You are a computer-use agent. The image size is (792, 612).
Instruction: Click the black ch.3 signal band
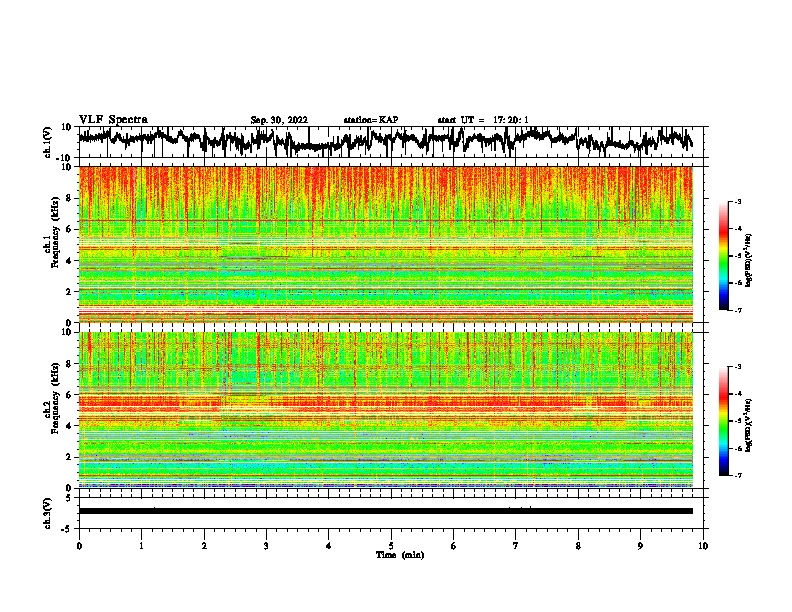point(385,511)
